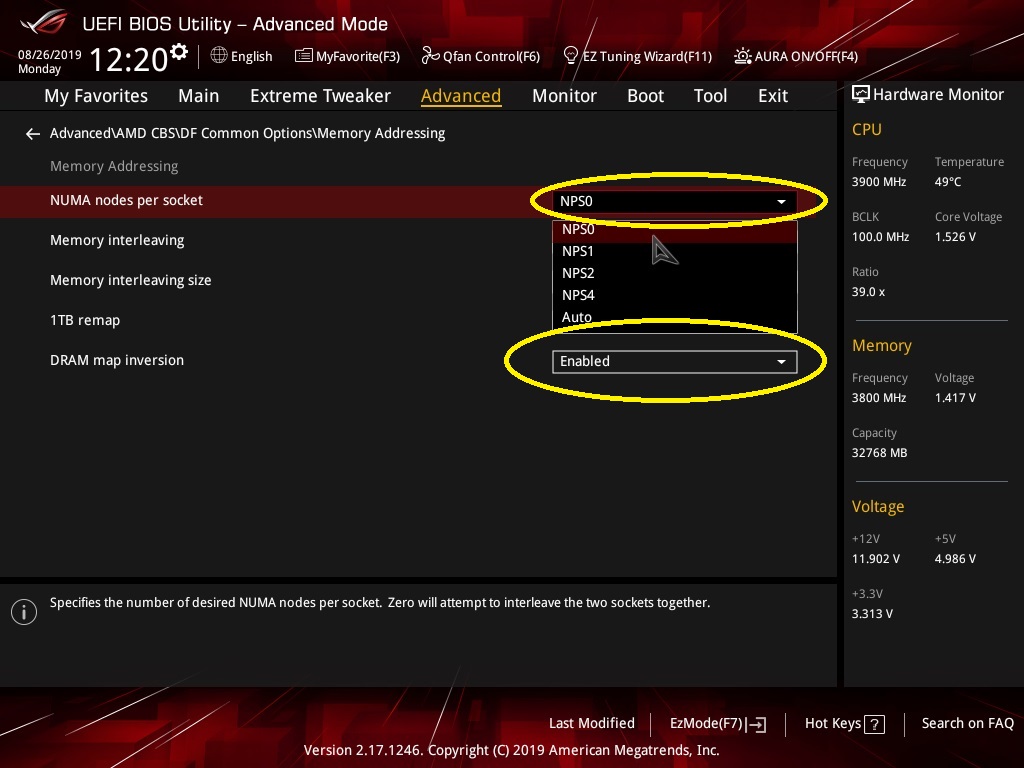
Task: Choose NPS4 option
Action: tap(675, 295)
